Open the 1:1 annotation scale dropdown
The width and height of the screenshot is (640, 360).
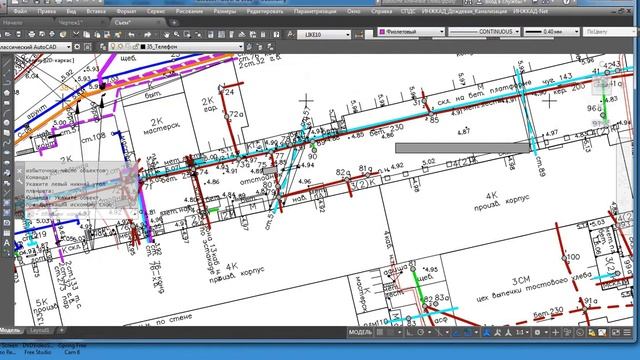522,333
